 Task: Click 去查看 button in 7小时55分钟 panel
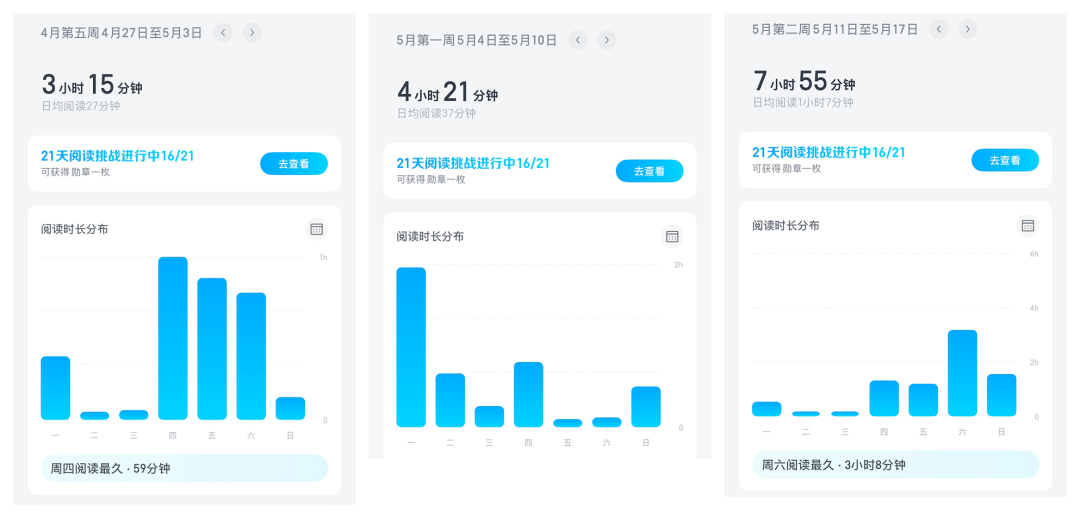(x=1005, y=160)
